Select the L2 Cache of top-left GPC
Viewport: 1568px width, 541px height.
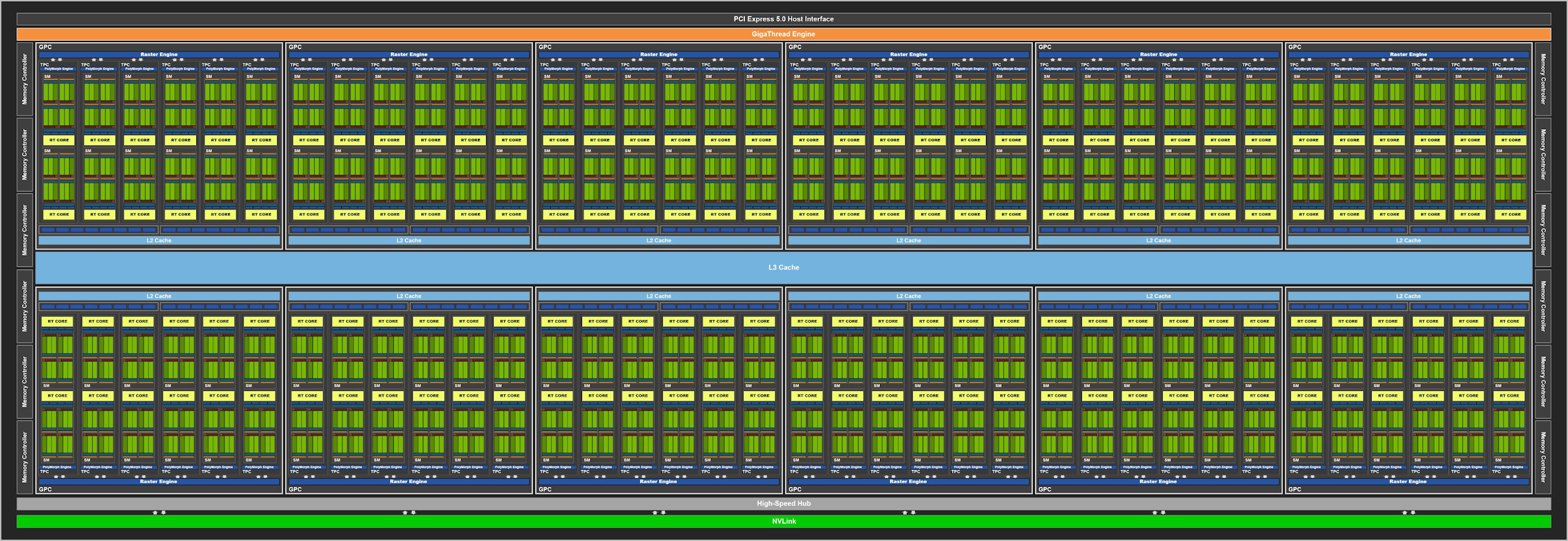tap(159, 240)
